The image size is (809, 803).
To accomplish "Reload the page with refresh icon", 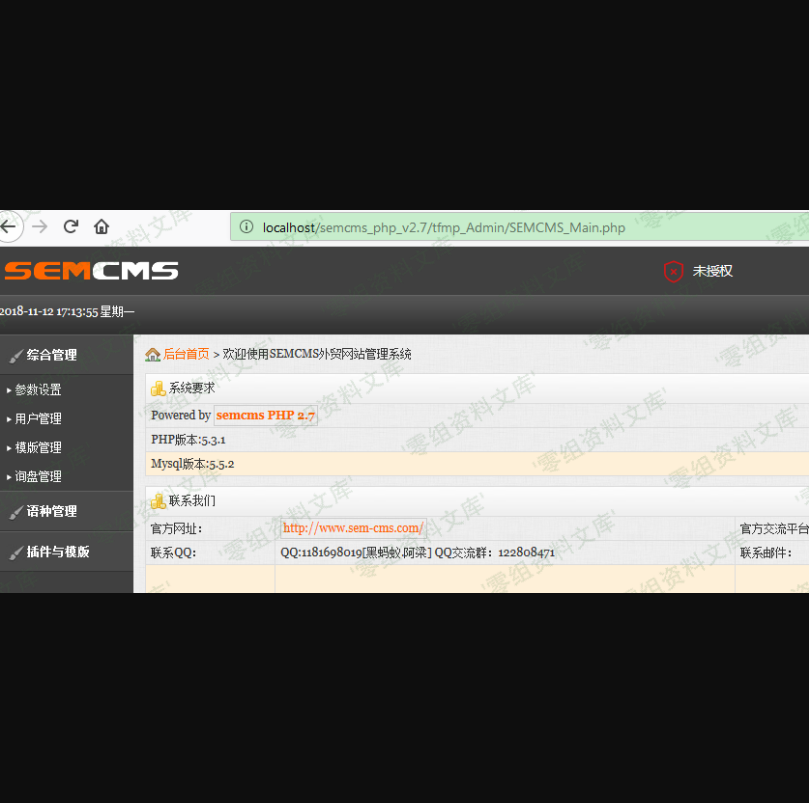I will pos(71,227).
